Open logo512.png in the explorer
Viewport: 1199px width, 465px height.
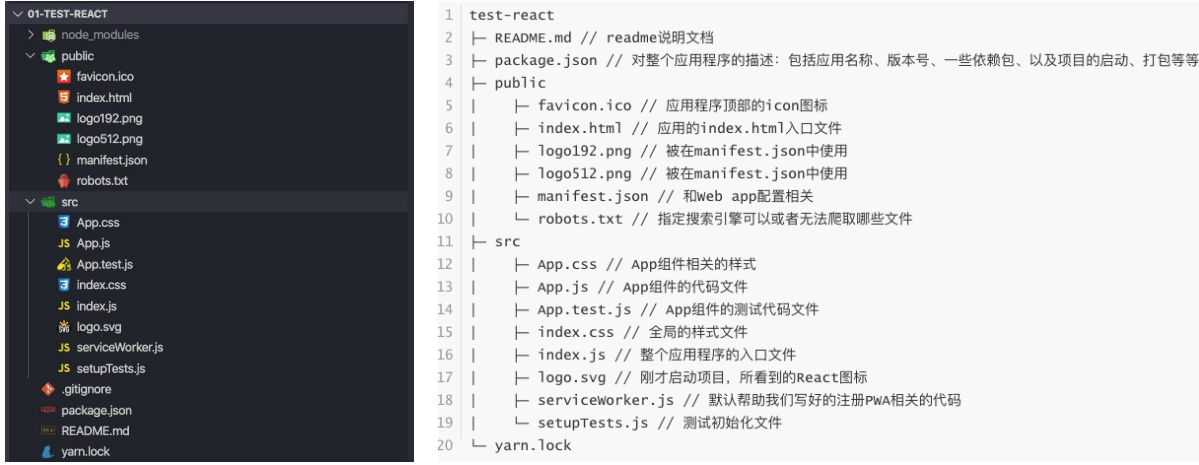click(x=109, y=139)
